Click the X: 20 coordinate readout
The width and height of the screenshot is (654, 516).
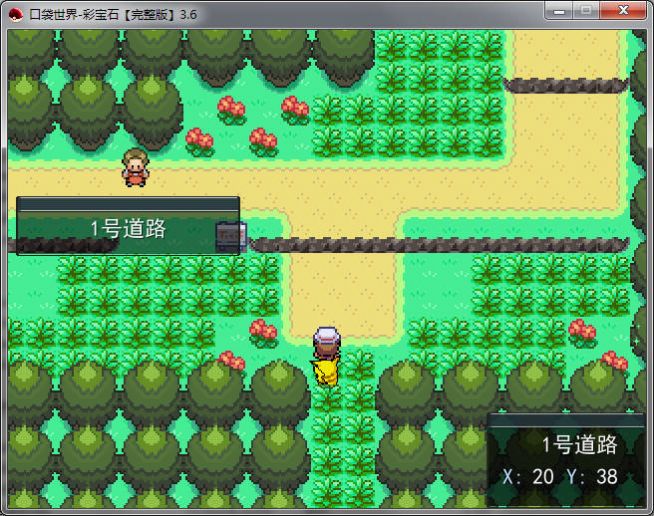(x=528, y=477)
